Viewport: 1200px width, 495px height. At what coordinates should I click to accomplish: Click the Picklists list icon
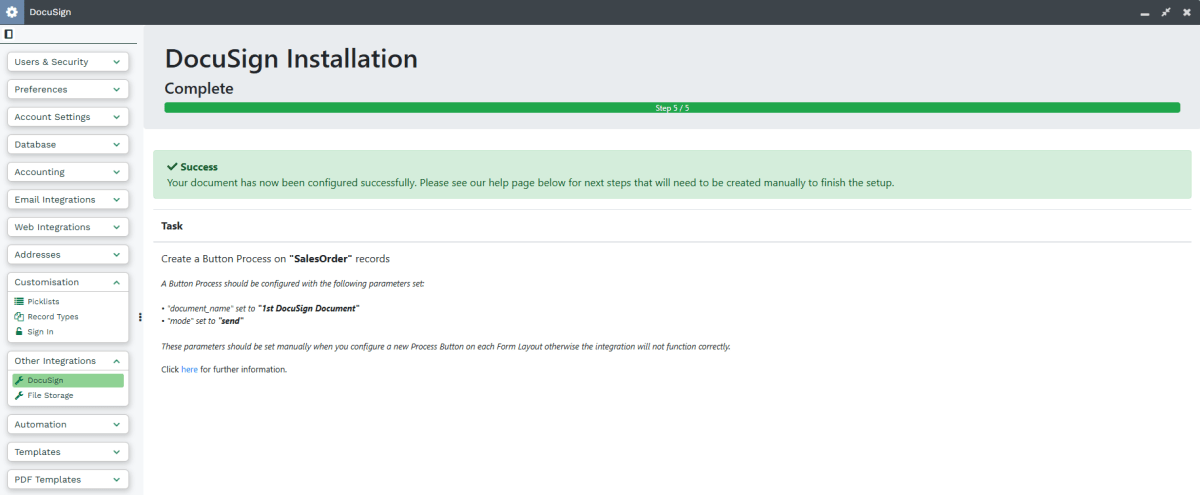(x=19, y=301)
